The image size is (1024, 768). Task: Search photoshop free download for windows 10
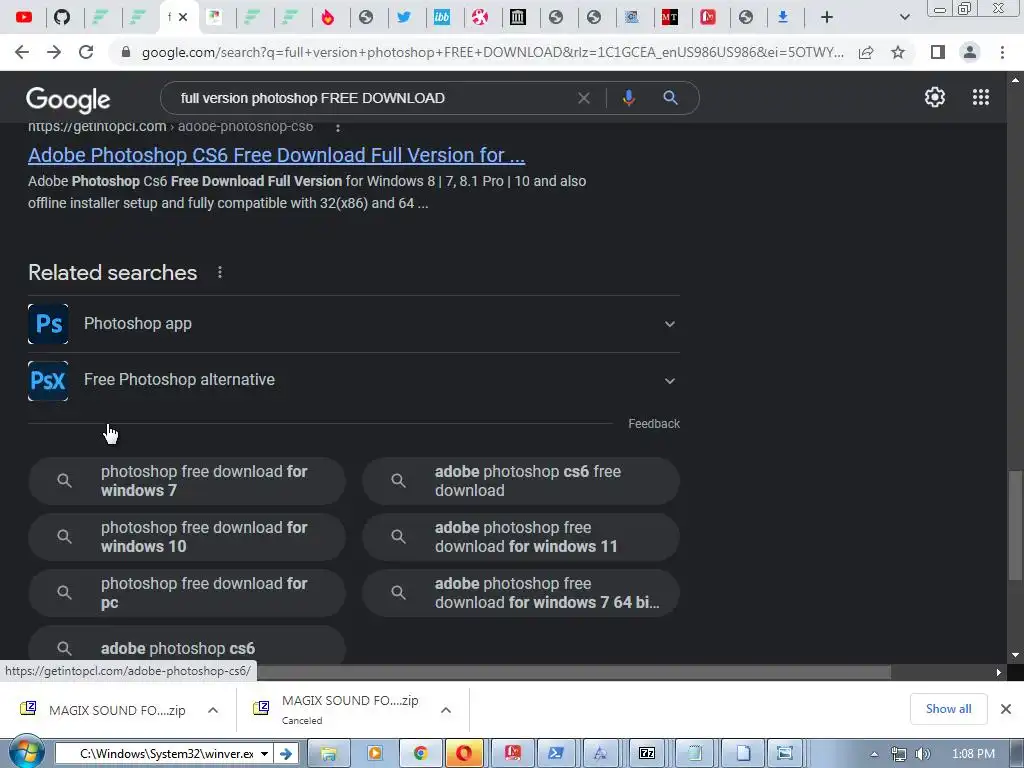[x=187, y=537]
